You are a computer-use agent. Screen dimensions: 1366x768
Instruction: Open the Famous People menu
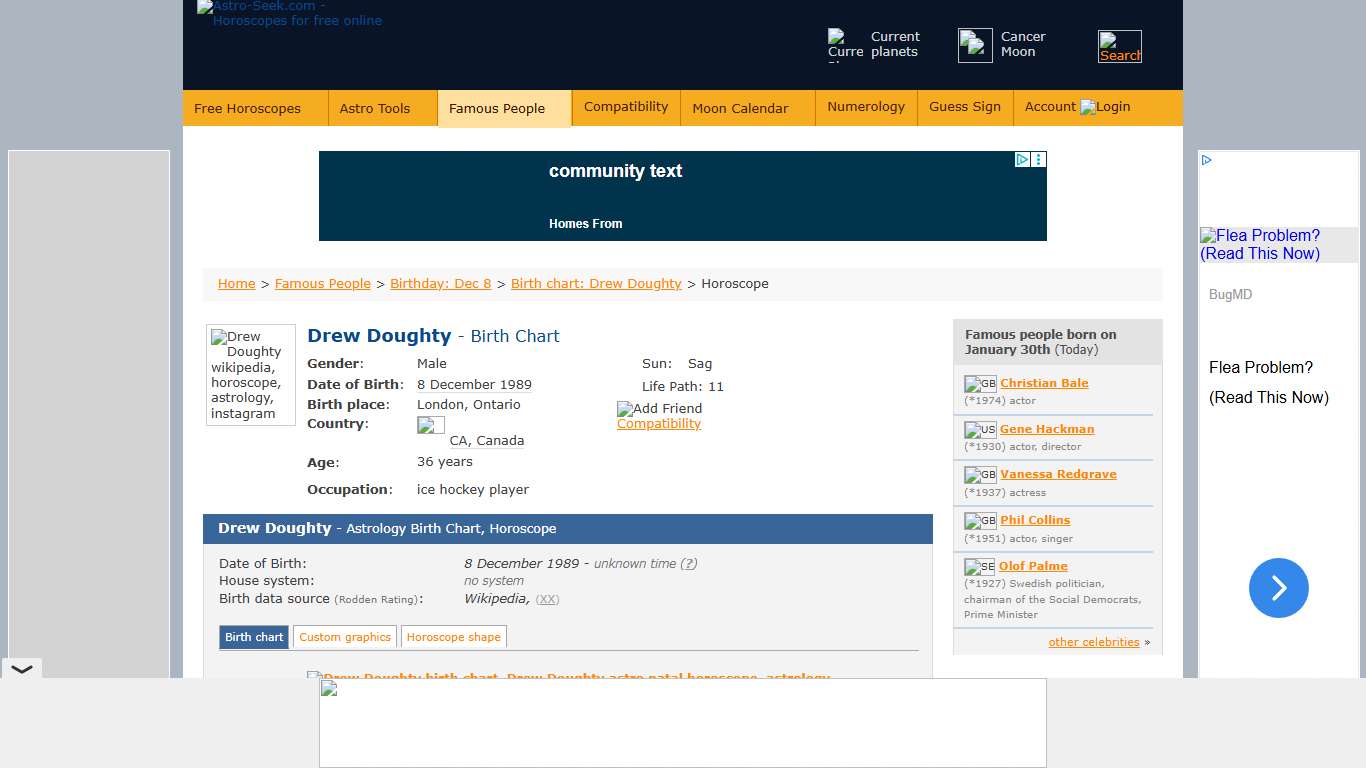[497, 108]
